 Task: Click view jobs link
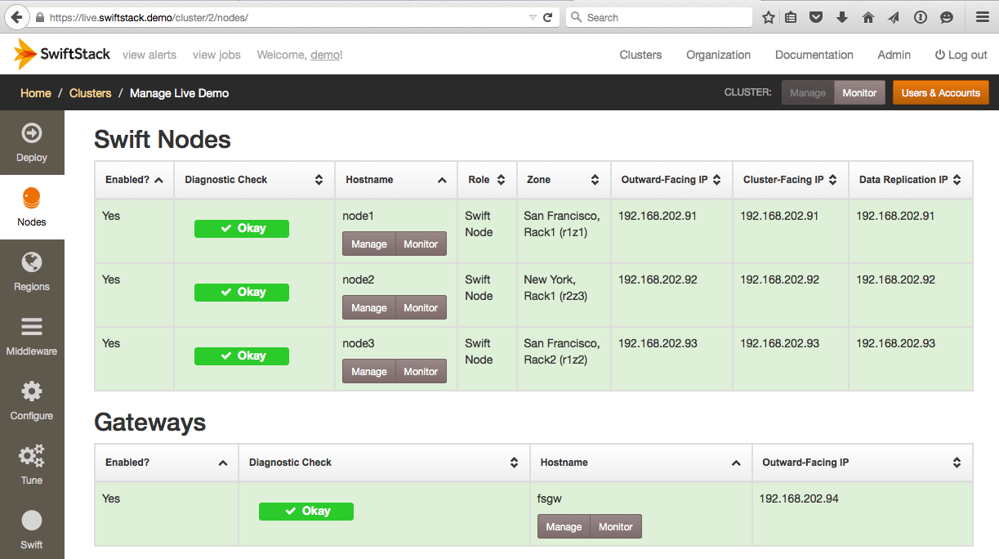click(x=217, y=55)
